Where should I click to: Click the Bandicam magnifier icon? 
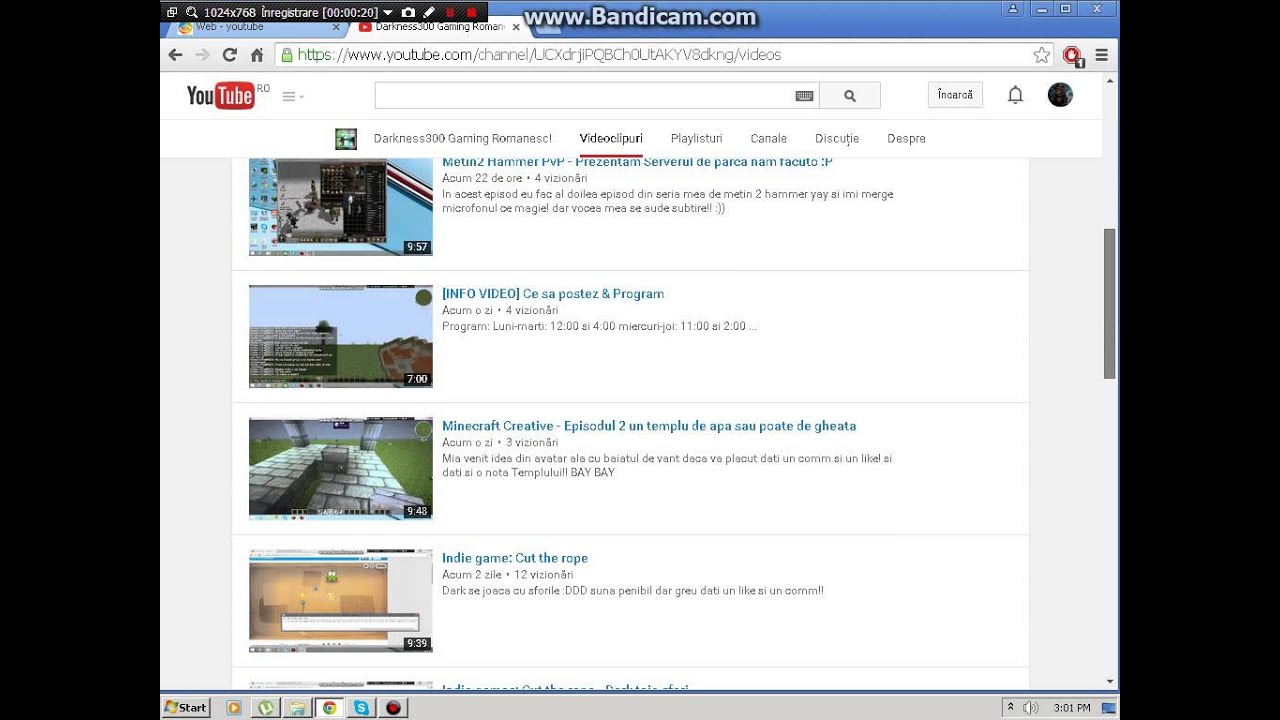tap(191, 12)
